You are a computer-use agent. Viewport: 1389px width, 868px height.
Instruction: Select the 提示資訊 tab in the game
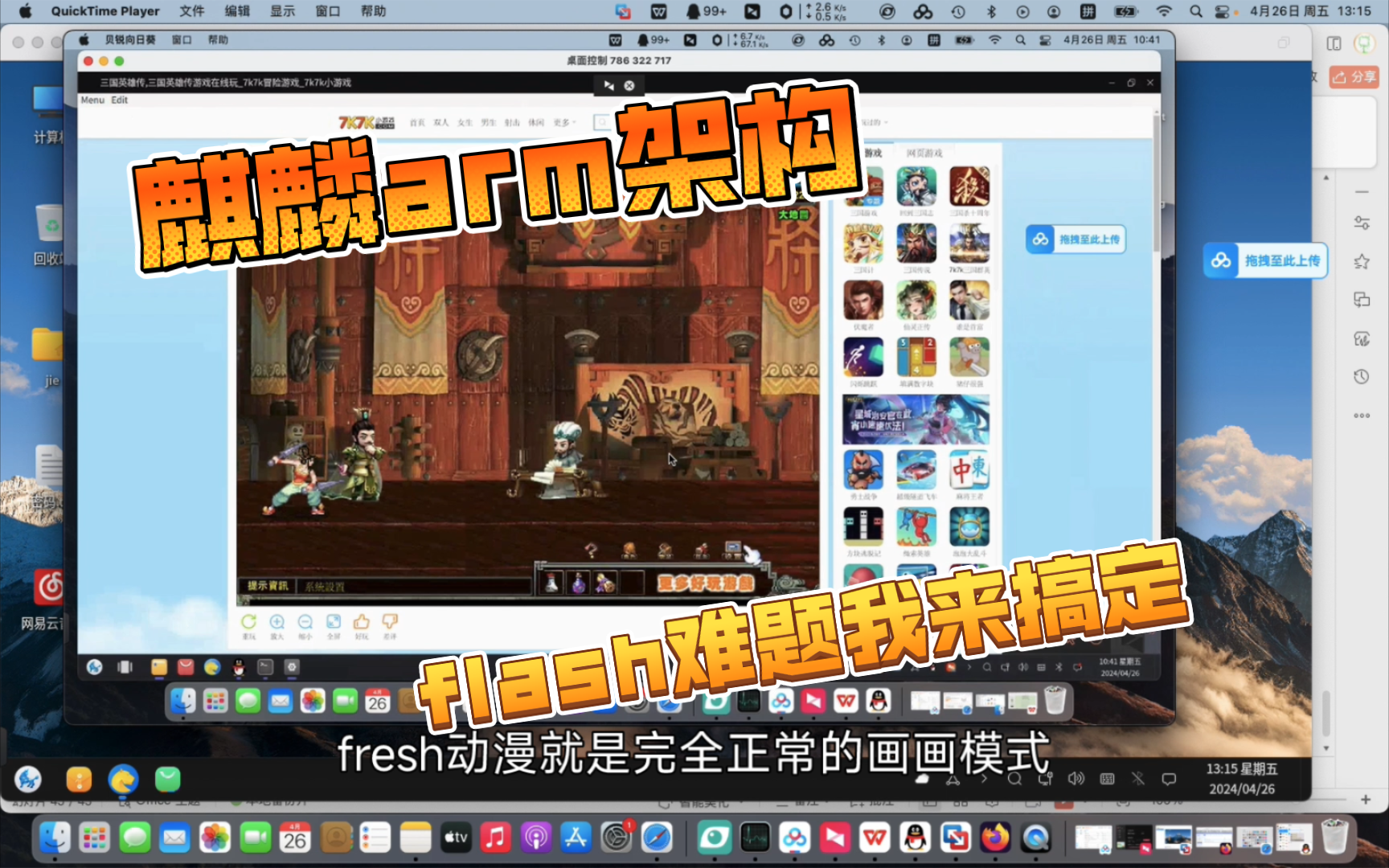[268, 586]
